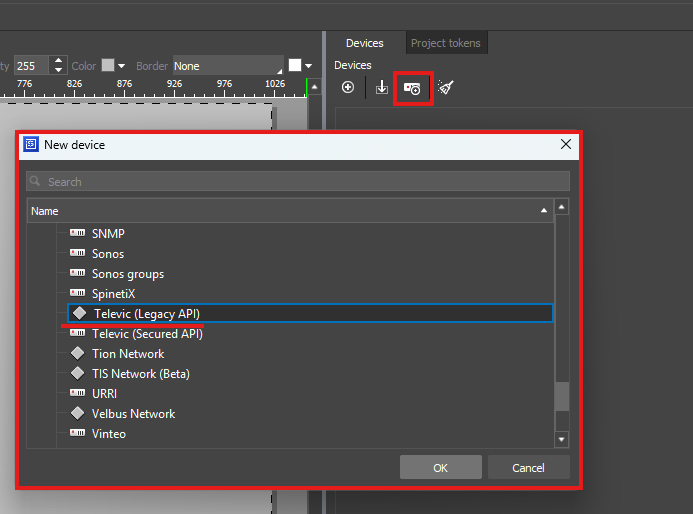The width and height of the screenshot is (693, 514).
Task: Open the Border style dropdown
Action: pyautogui.click(x=227, y=66)
